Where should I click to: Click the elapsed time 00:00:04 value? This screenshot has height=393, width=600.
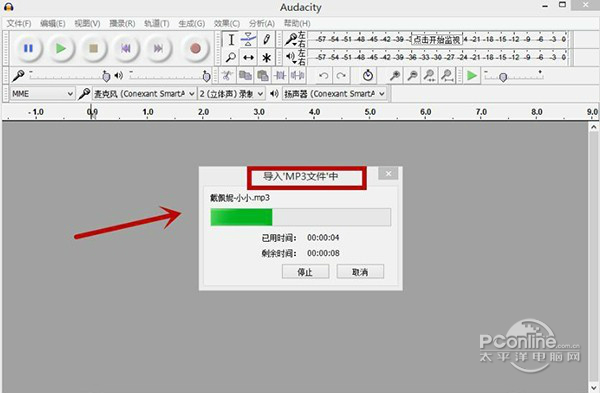click(323, 238)
